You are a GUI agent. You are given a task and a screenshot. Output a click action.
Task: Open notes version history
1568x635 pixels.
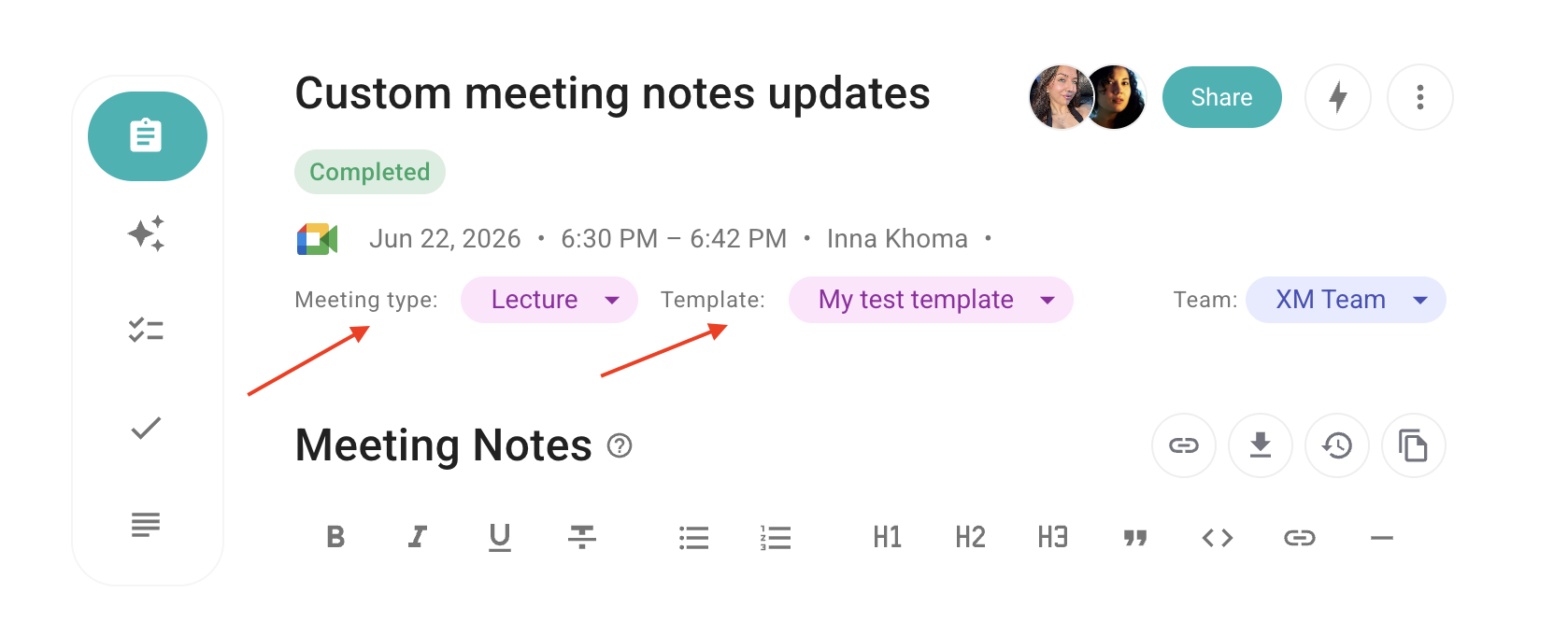point(1337,445)
